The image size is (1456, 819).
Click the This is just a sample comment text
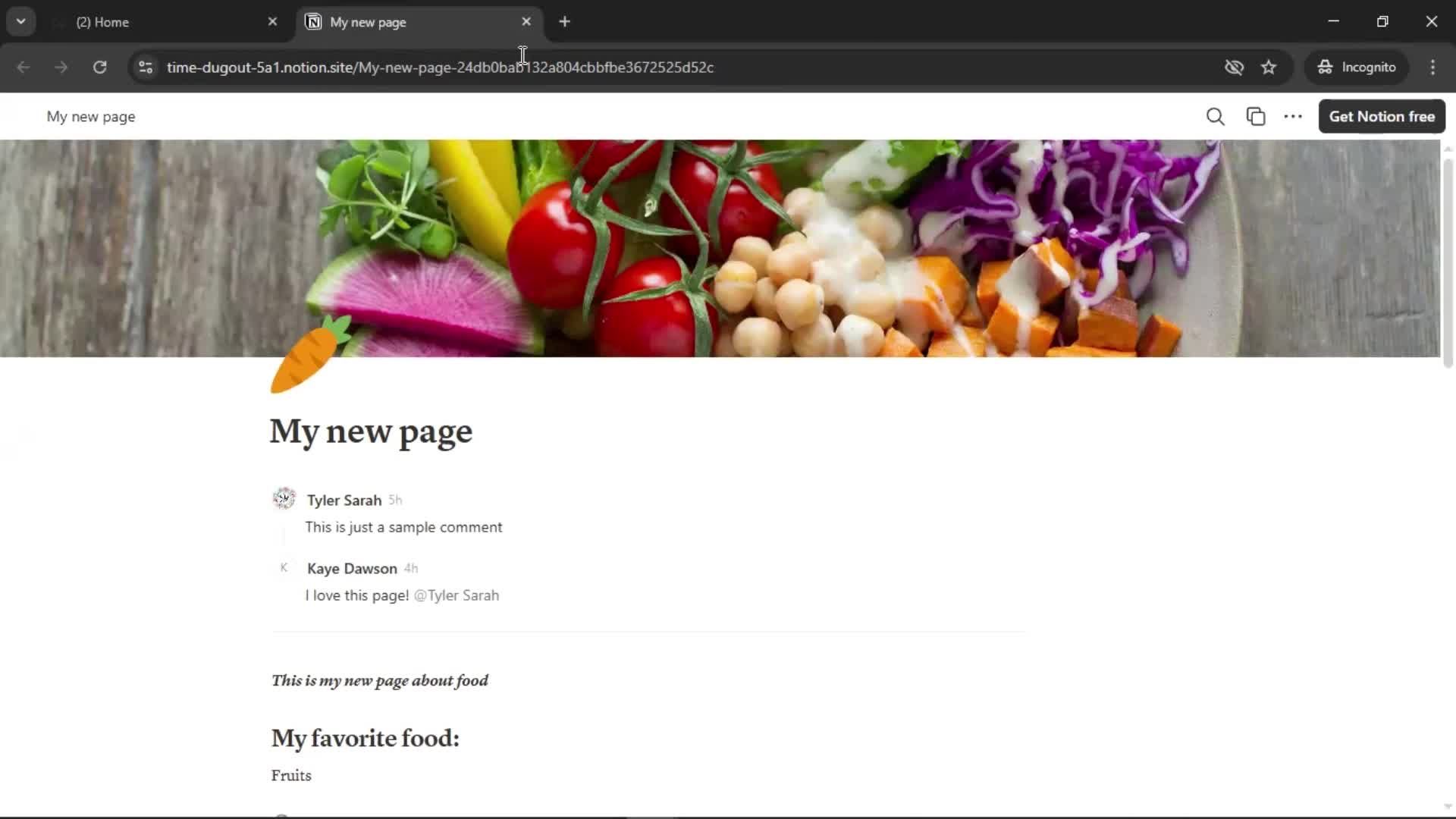click(403, 528)
